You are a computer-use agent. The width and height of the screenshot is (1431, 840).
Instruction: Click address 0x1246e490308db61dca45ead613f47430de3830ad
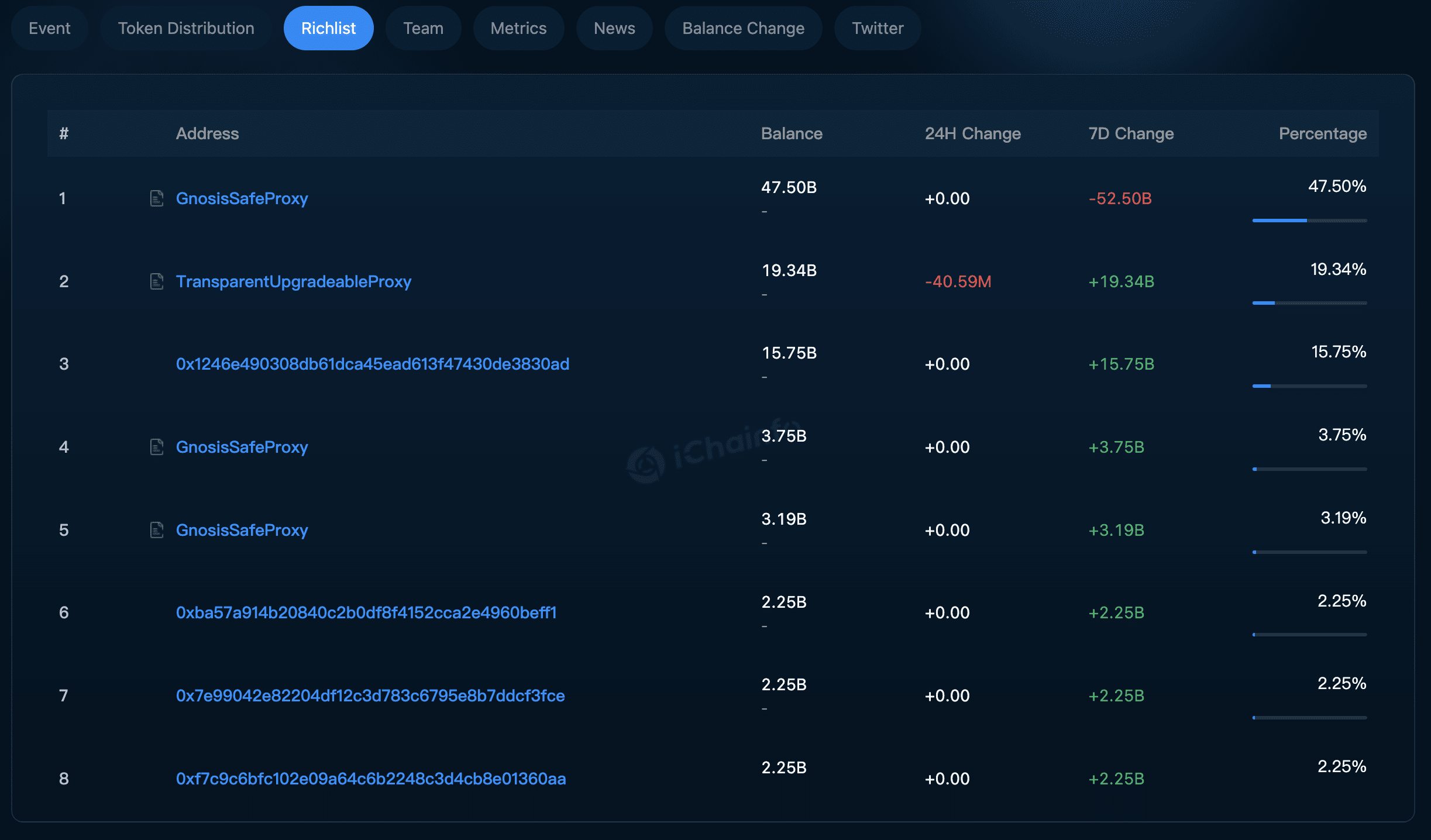373,364
